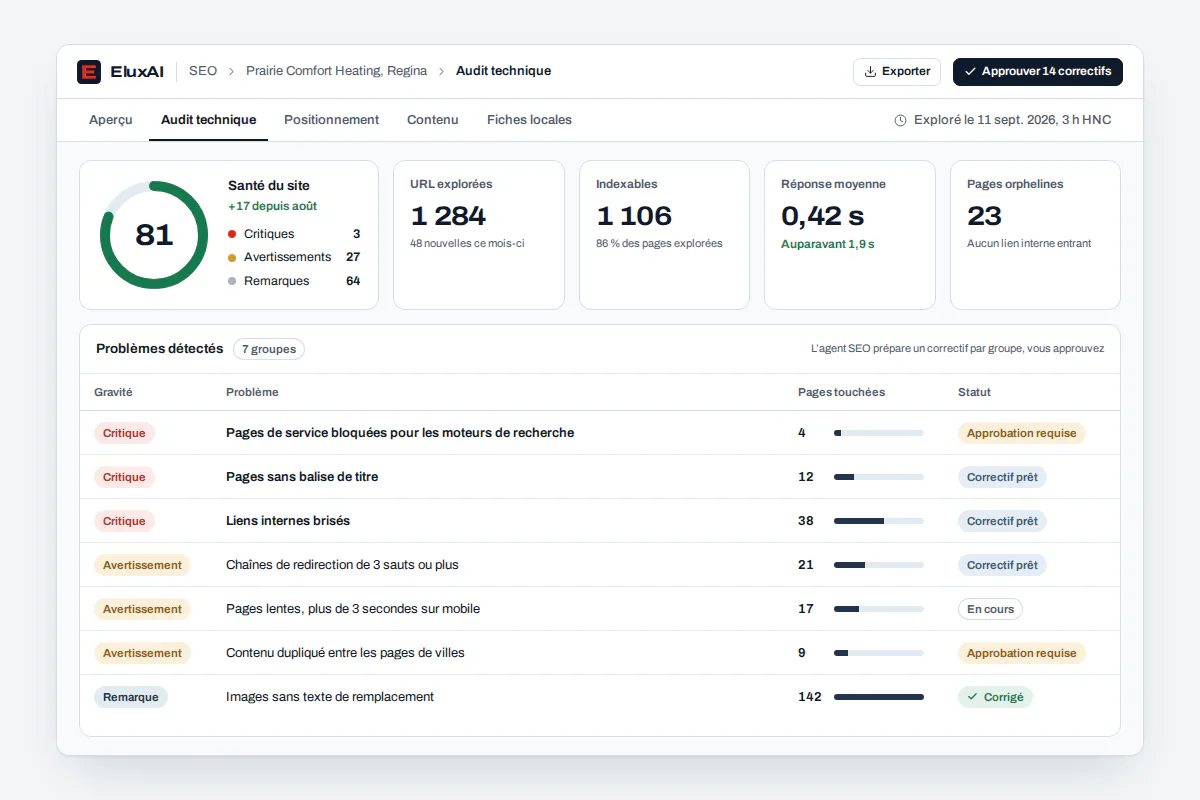Screen dimensions: 1200x800
Task: Click the Avertissements 27 row
Action: pyautogui.click(x=294, y=257)
